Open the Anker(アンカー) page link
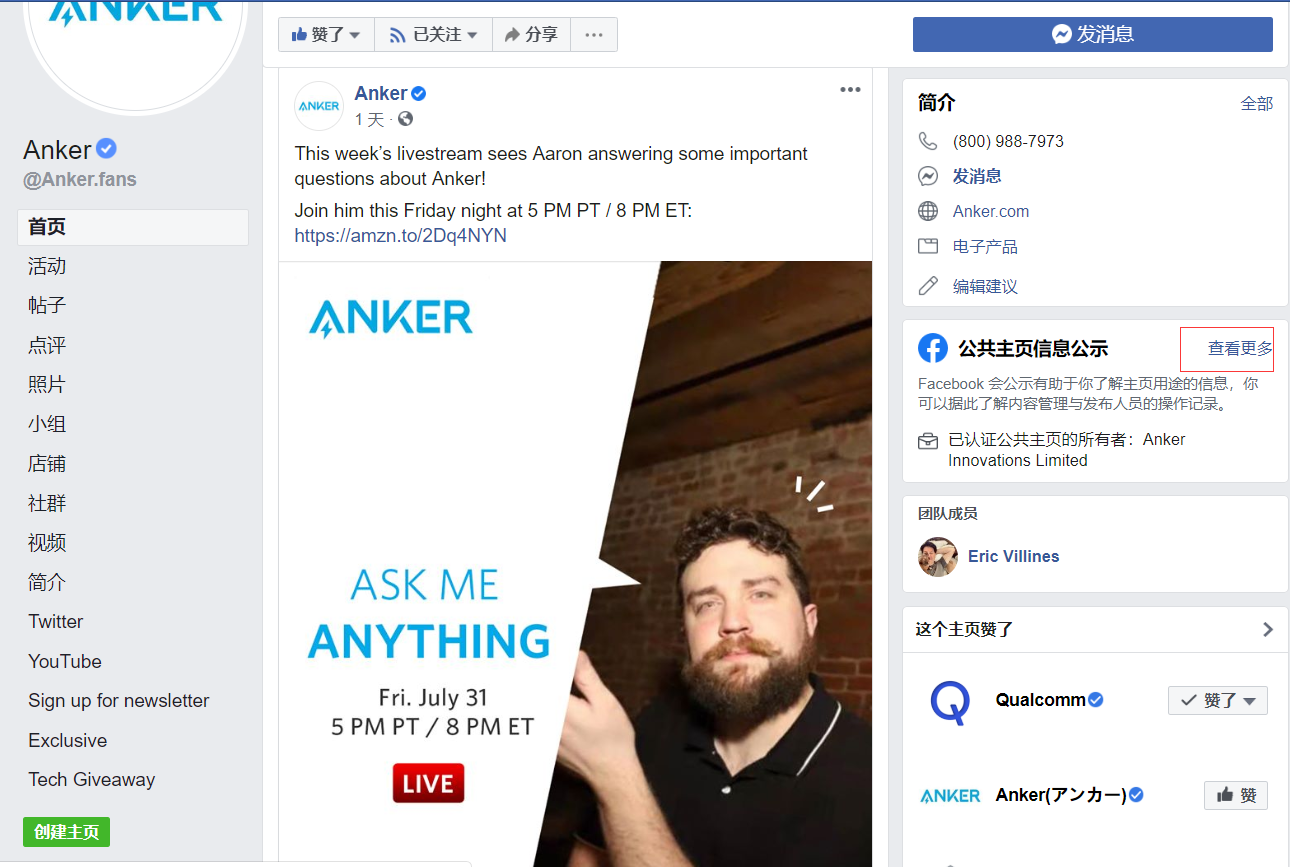Image resolution: width=1290 pixels, height=867 pixels. point(1061,795)
